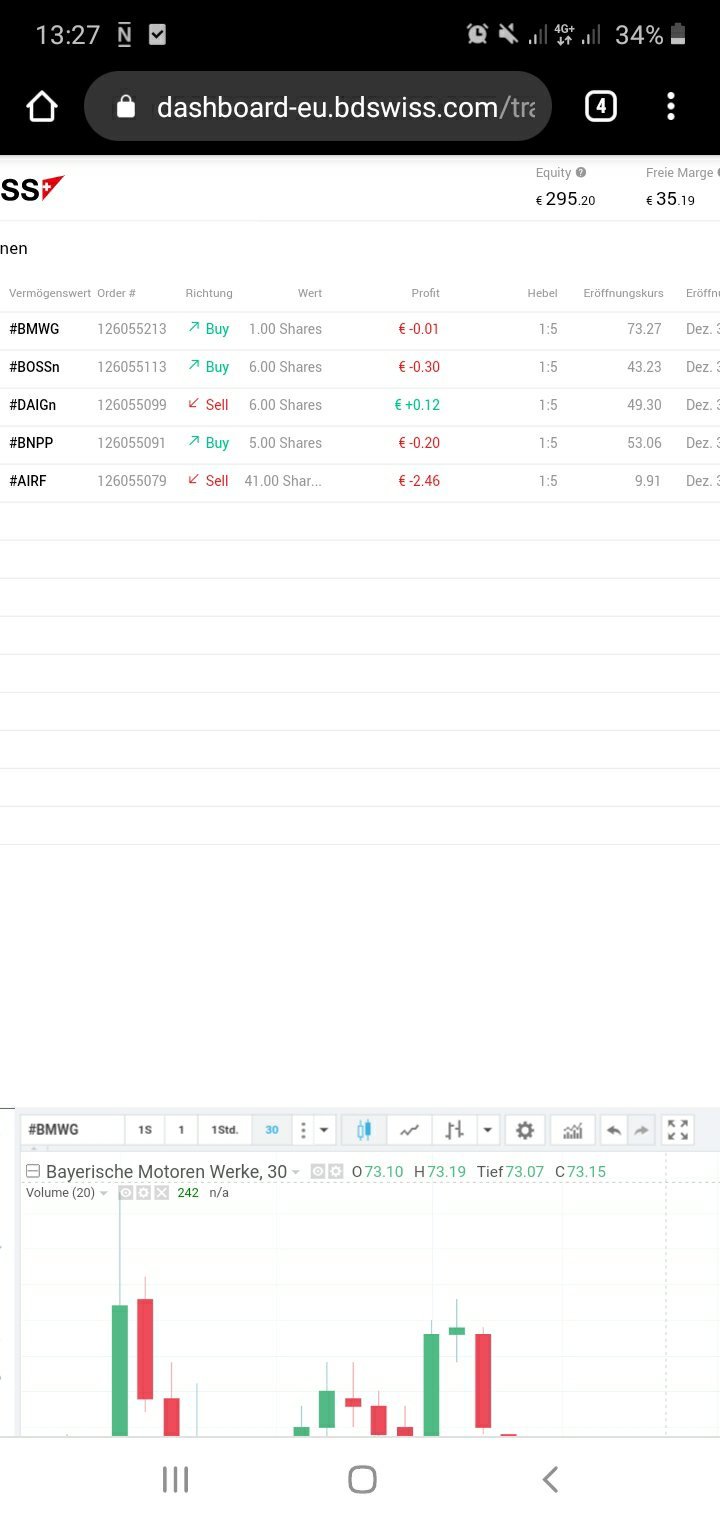The width and height of the screenshot is (720, 1520).
Task: Open Volume (20) indicator dropdown
Action: click(x=104, y=1193)
